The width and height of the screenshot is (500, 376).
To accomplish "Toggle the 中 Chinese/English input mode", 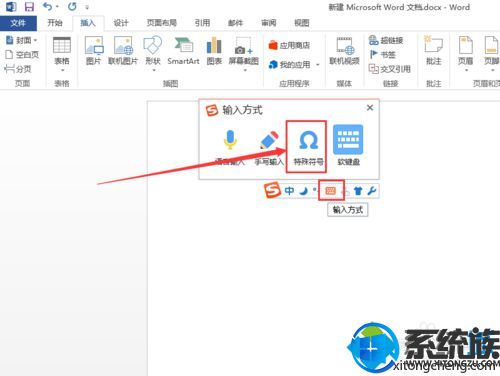I will [289, 191].
